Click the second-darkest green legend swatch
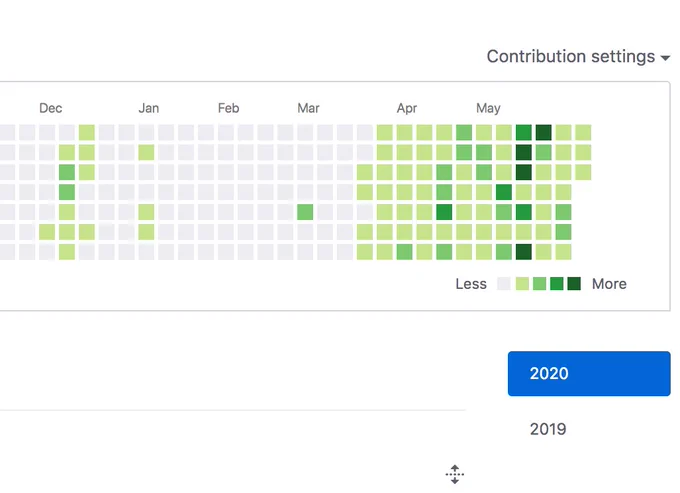 pos(557,284)
